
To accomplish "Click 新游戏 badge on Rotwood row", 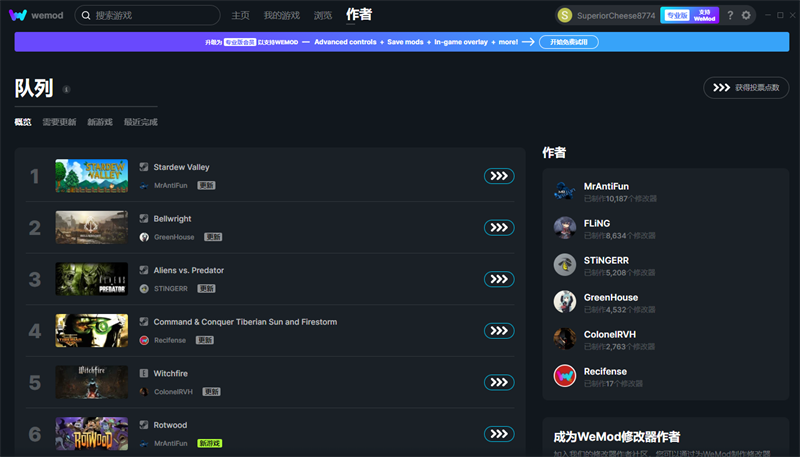I will (210, 443).
